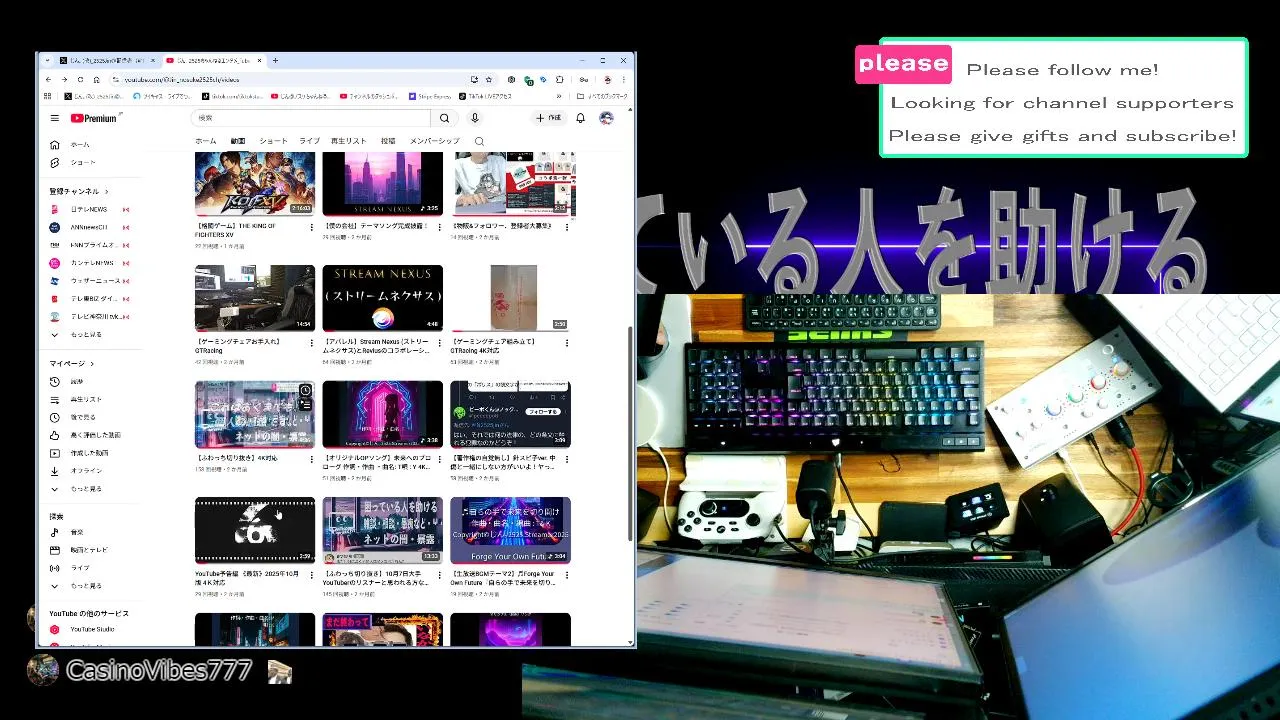Switch to the ライブ channel tab
This screenshot has height=720, width=1280.
tap(310, 142)
